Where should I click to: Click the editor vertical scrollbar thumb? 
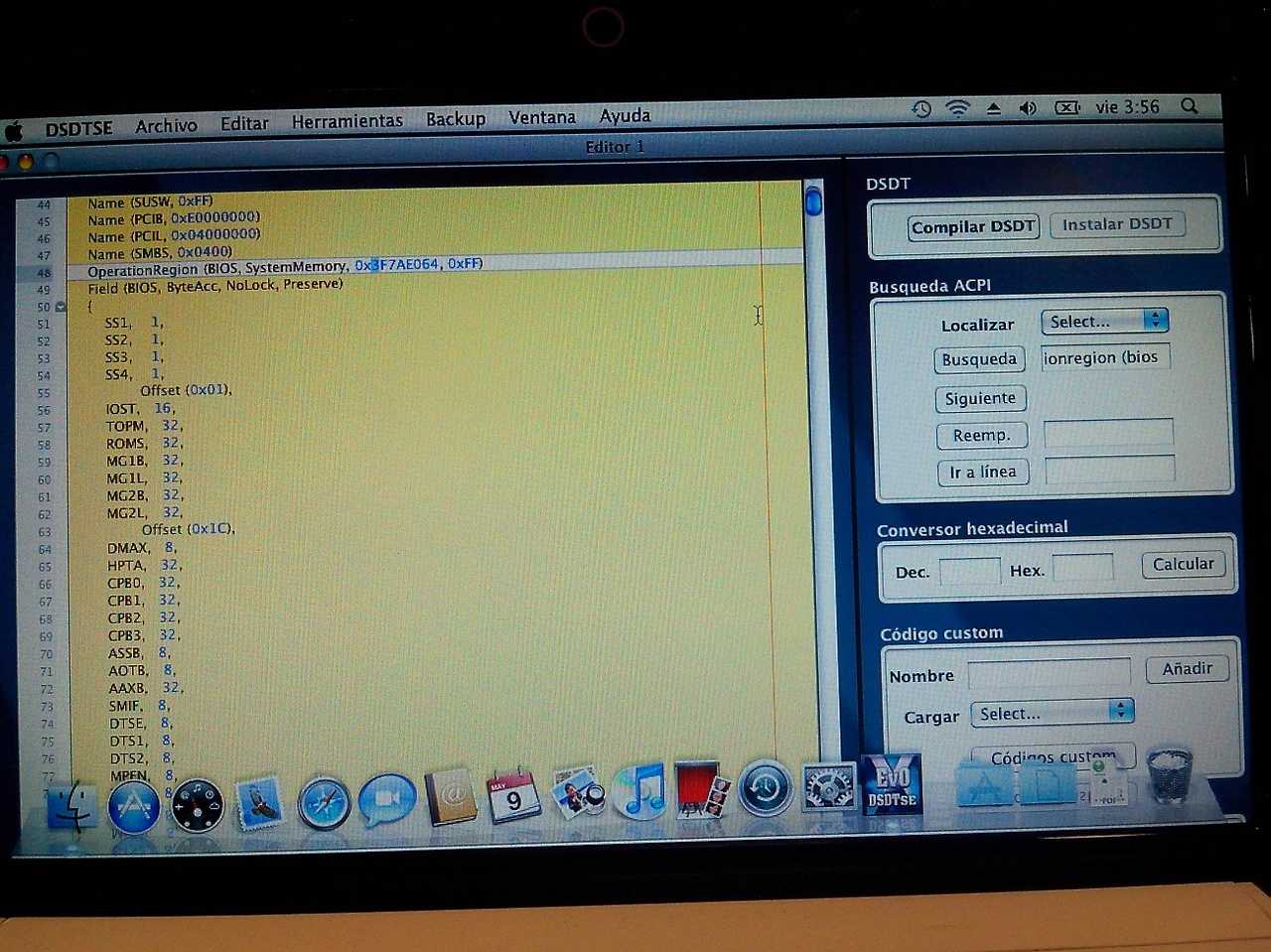pyautogui.click(x=813, y=203)
